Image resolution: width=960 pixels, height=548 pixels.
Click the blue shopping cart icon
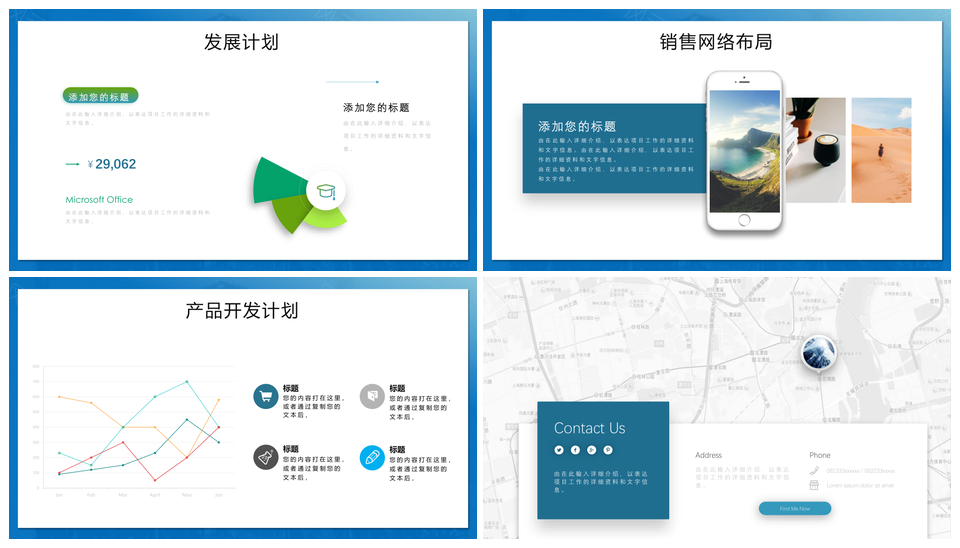point(266,397)
